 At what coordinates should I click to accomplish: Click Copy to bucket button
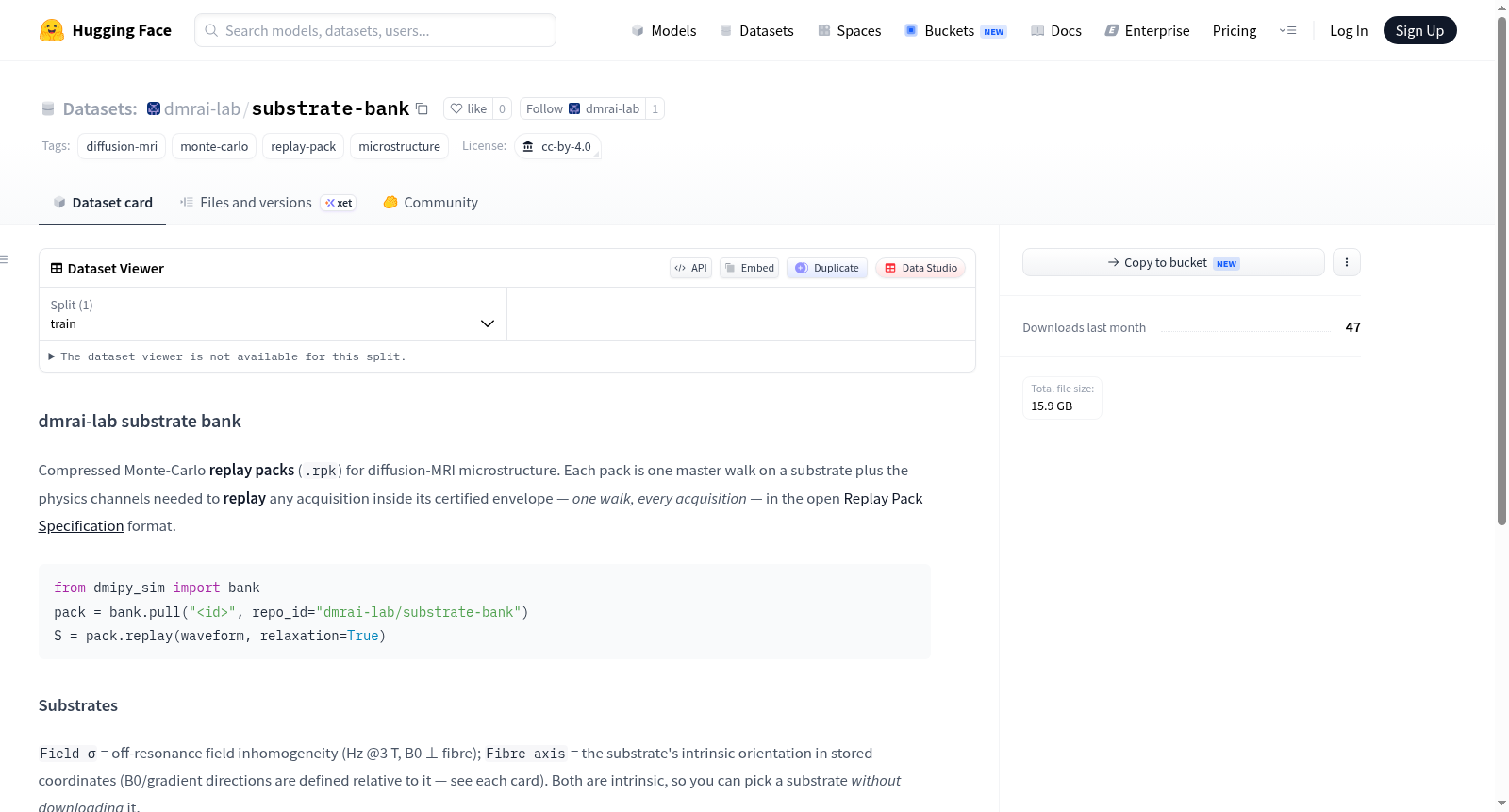[x=1173, y=262]
